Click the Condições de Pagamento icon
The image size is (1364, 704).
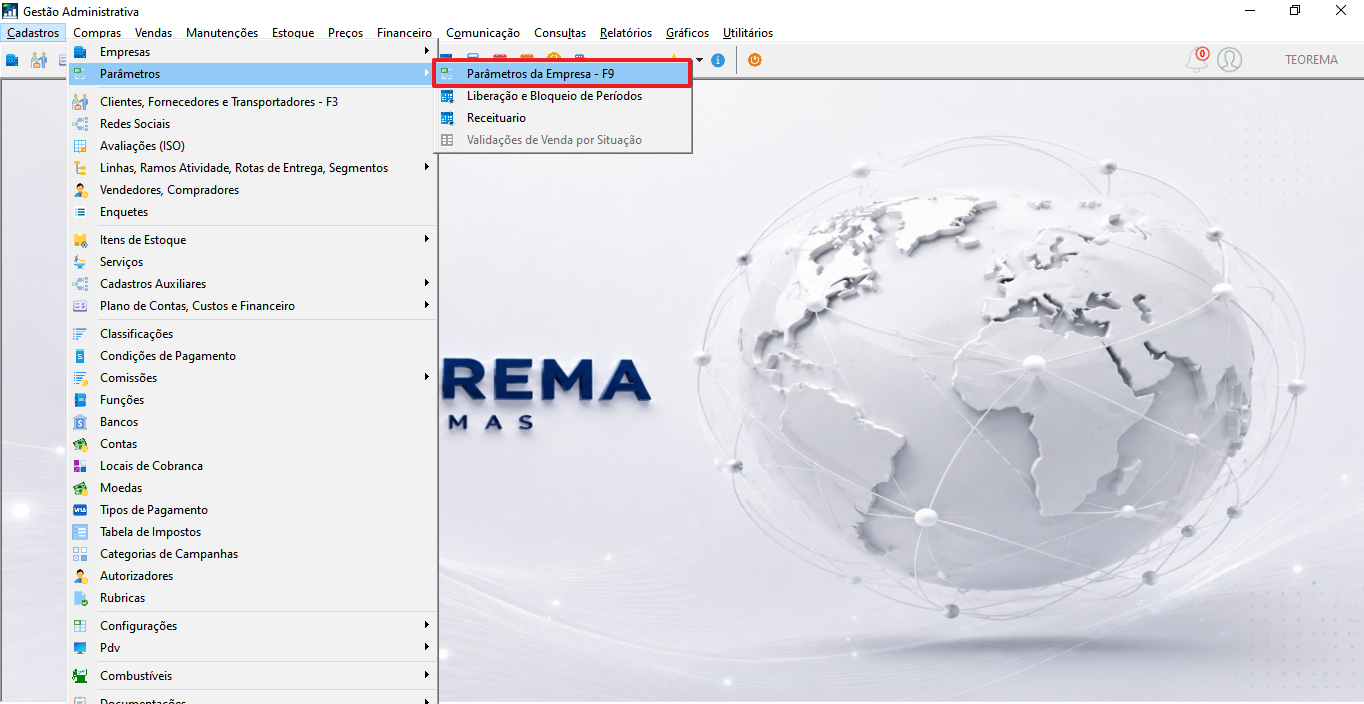(x=80, y=356)
